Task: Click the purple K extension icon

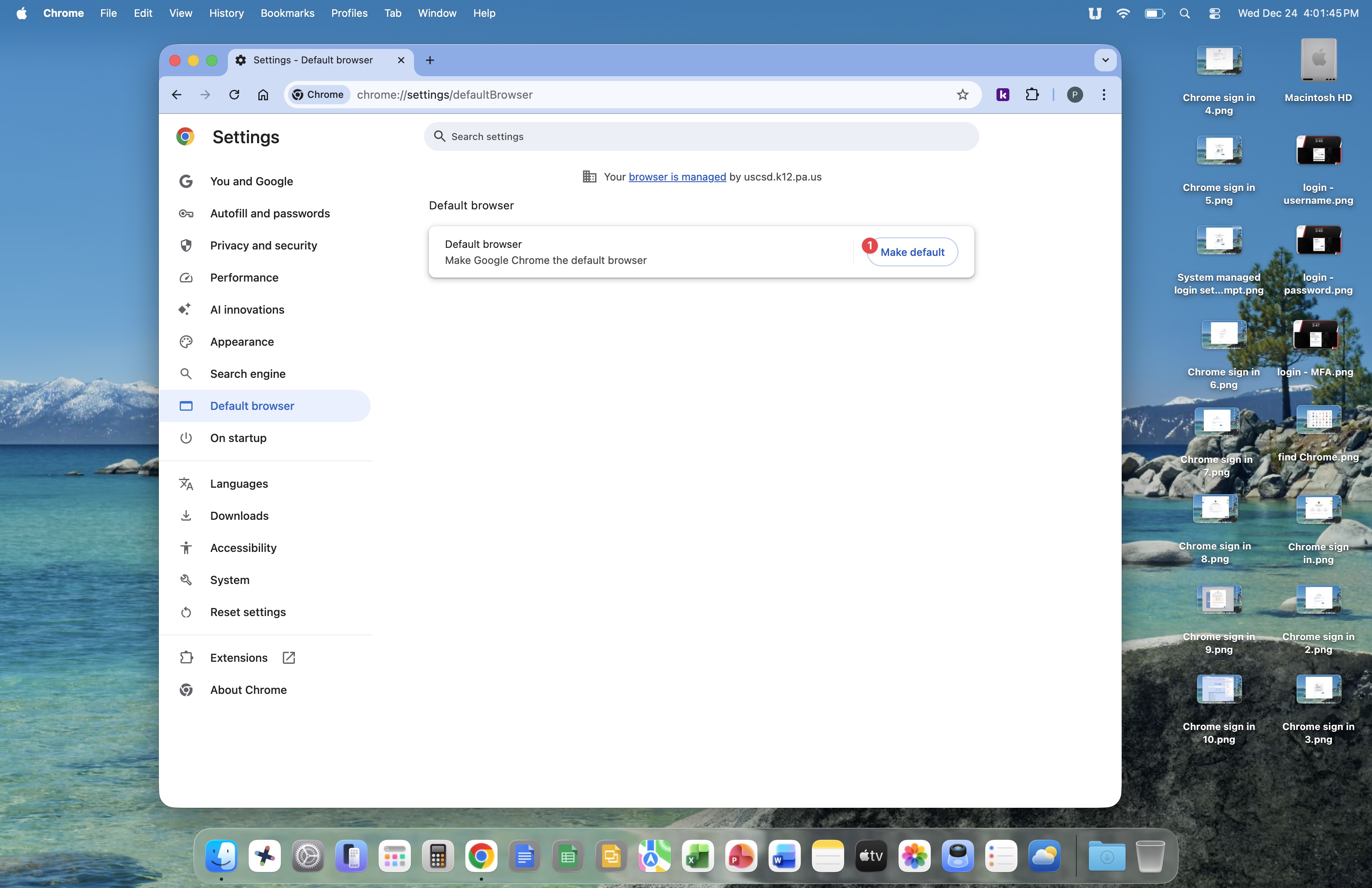Action: click(1003, 95)
